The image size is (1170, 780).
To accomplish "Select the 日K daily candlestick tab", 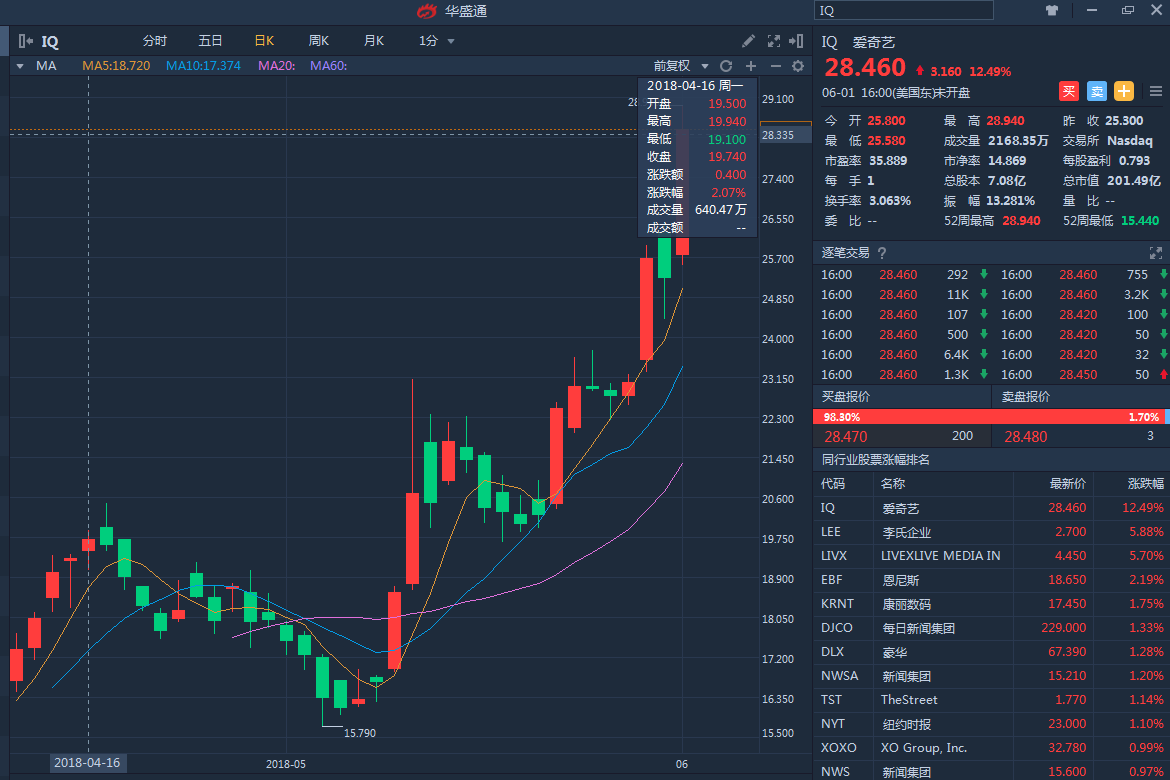I will 264,41.
